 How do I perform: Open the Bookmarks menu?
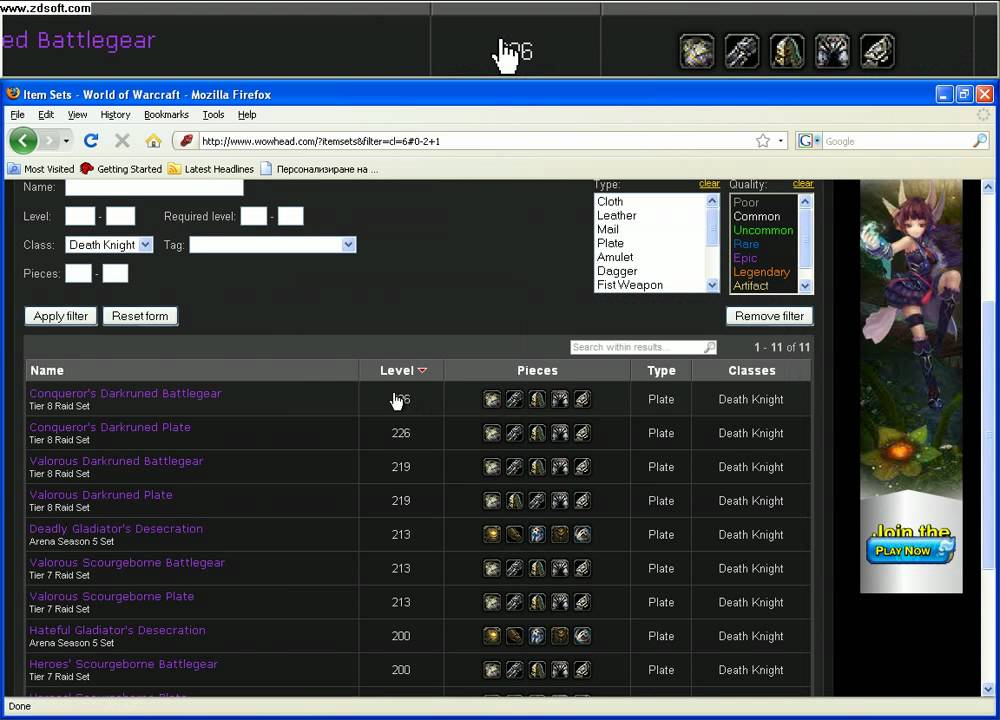tap(166, 115)
